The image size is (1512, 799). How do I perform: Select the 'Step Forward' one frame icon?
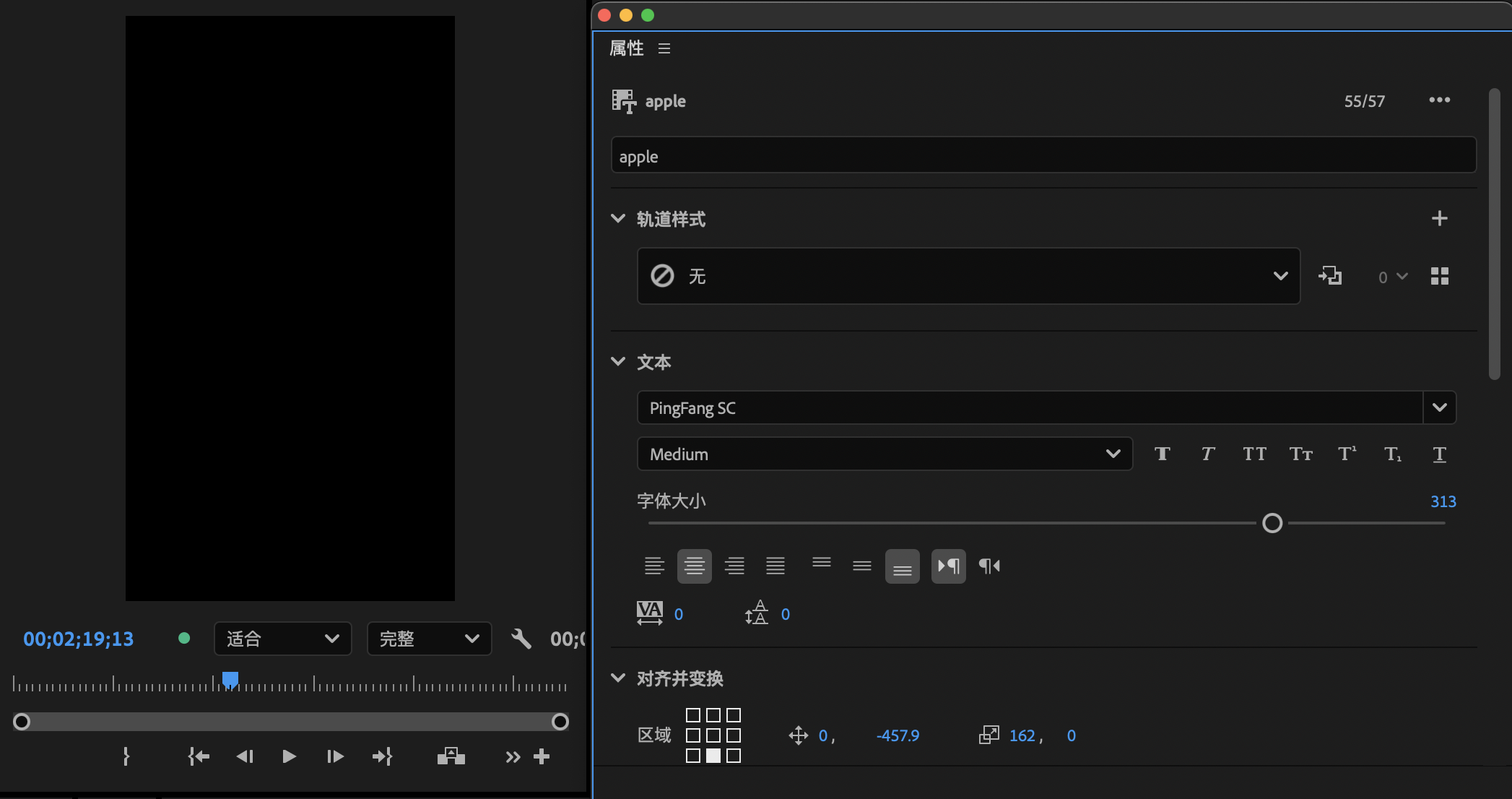334,756
